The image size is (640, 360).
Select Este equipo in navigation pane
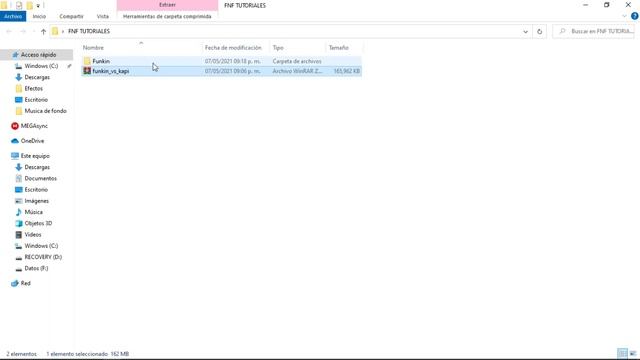[35, 156]
